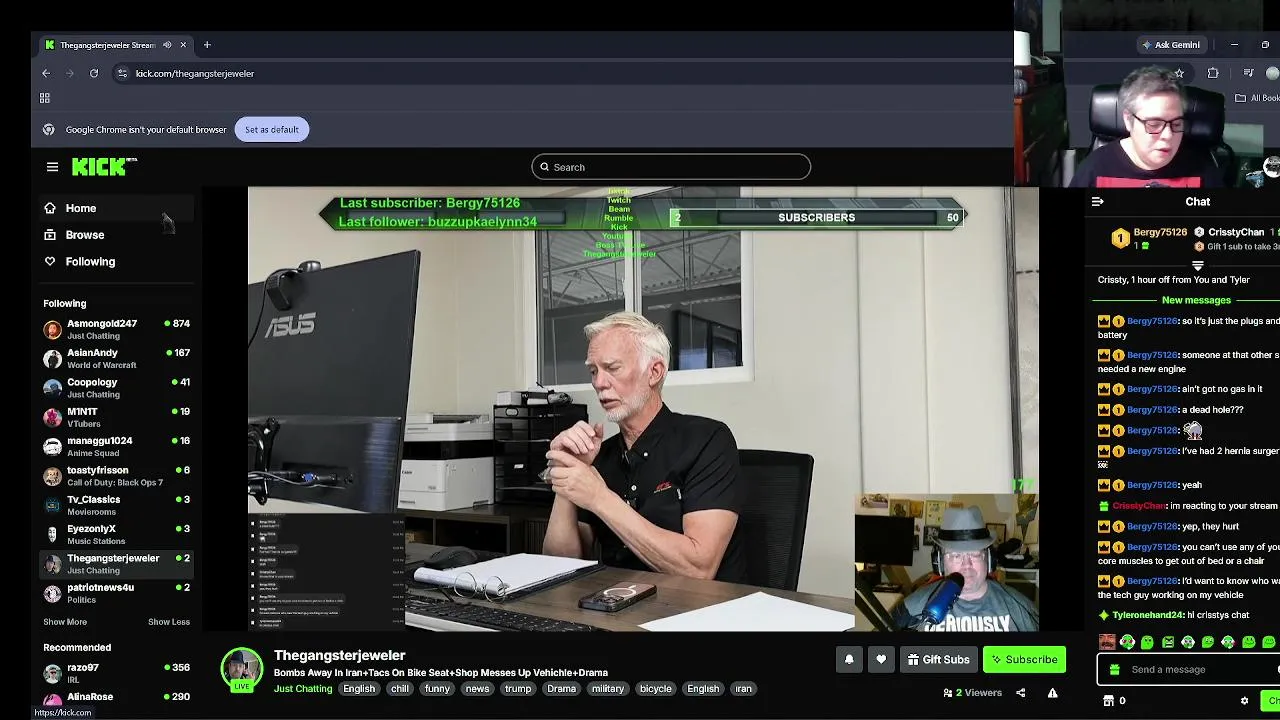Expand Following list with Show More

(65, 622)
